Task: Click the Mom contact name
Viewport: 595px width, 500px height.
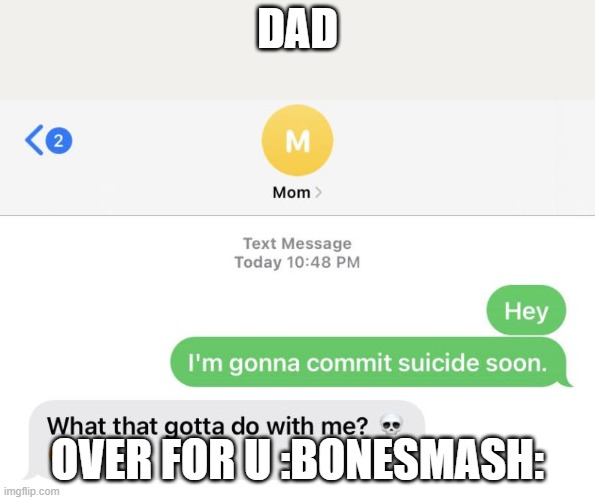Action: pyautogui.click(x=291, y=193)
